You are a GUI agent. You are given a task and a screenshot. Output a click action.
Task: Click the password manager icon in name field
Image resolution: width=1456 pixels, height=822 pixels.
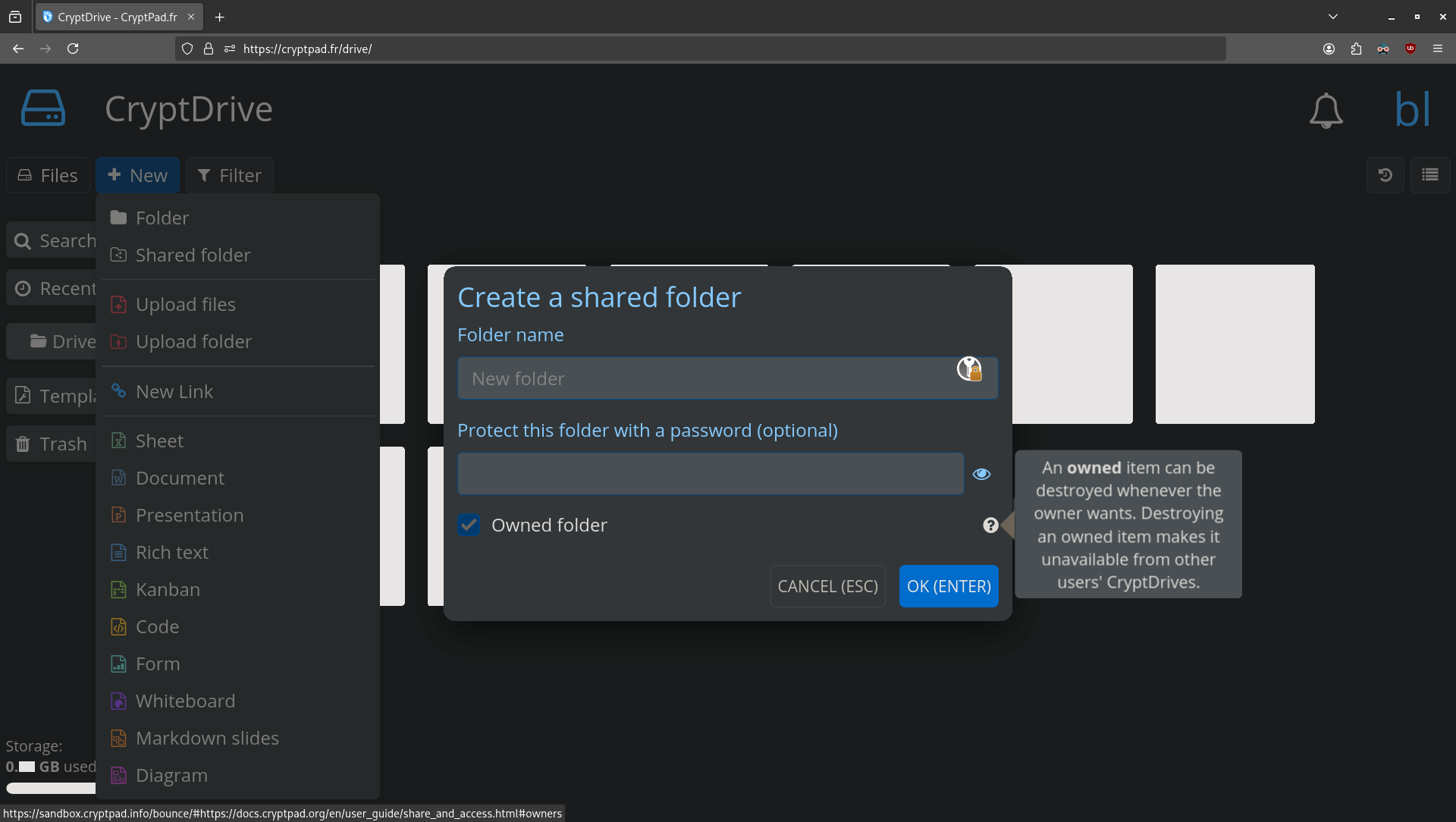pos(969,369)
